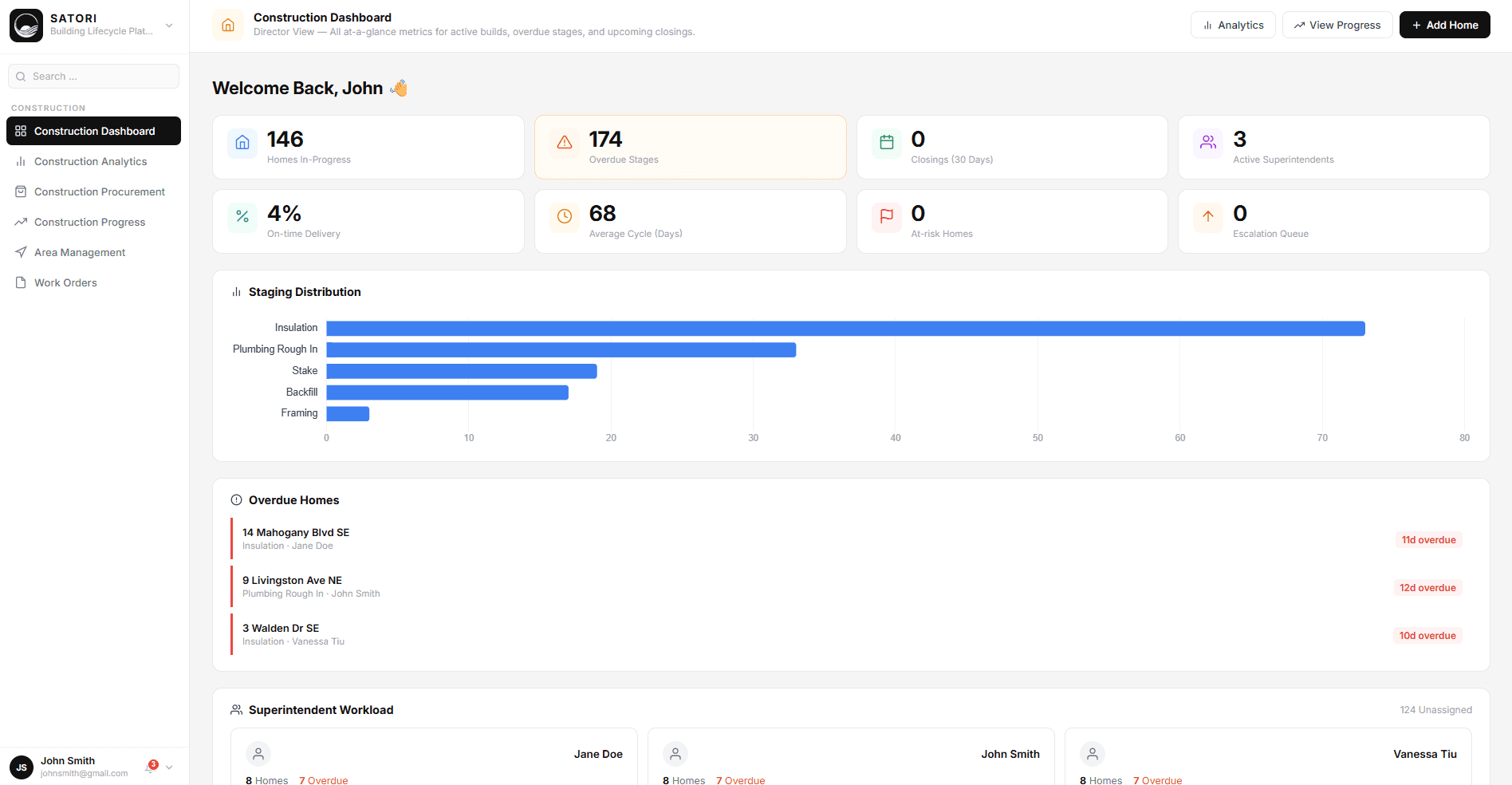Click the Homes In-Progress house icon
This screenshot has height=785, width=1512.
[242, 143]
